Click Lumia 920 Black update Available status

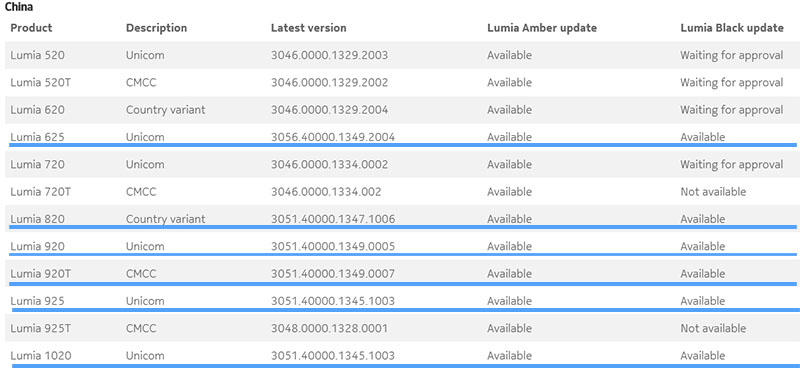[x=703, y=246]
